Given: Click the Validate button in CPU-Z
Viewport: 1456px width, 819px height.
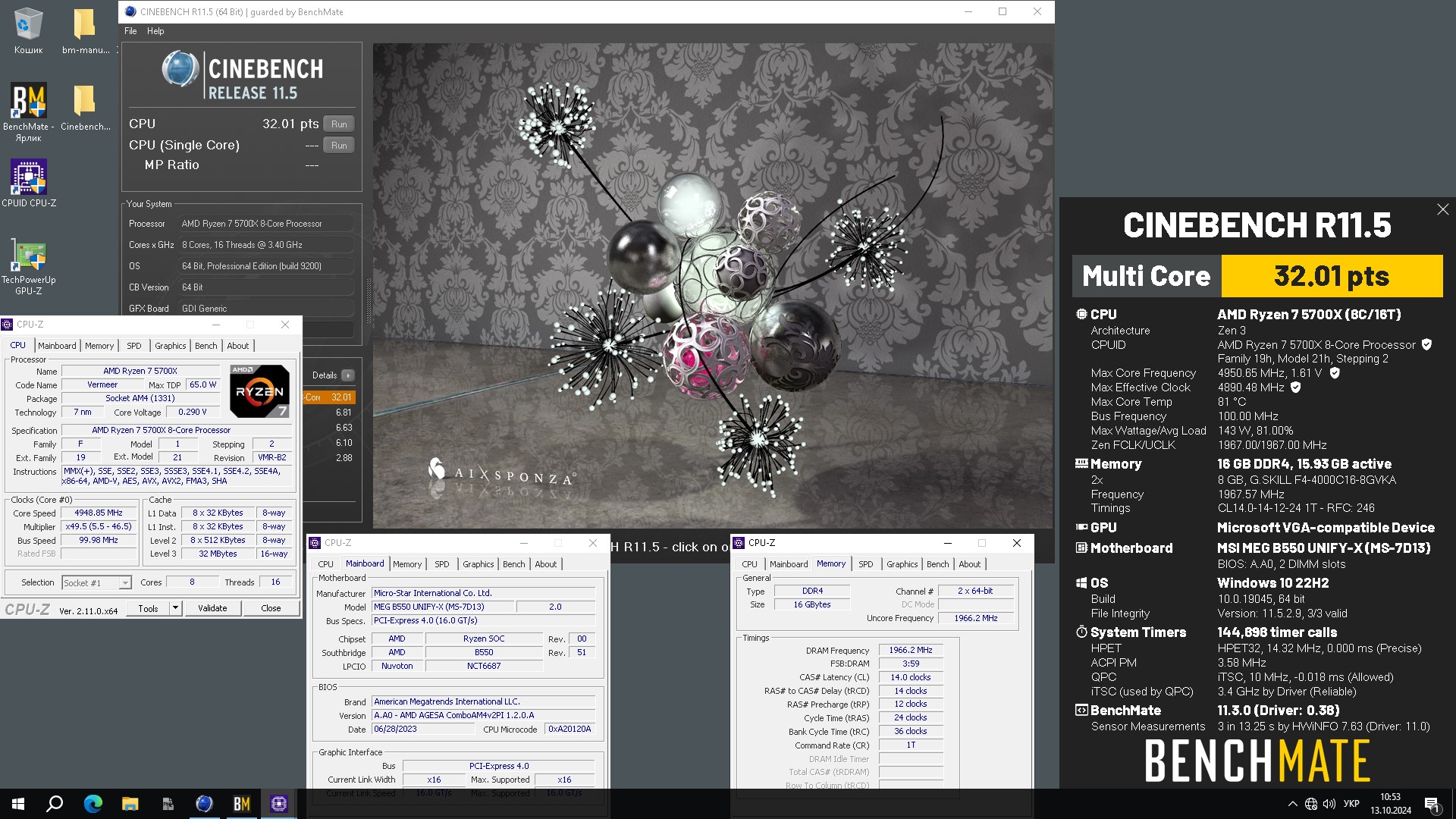Looking at the screenshot, I should (x=212, y=608).
